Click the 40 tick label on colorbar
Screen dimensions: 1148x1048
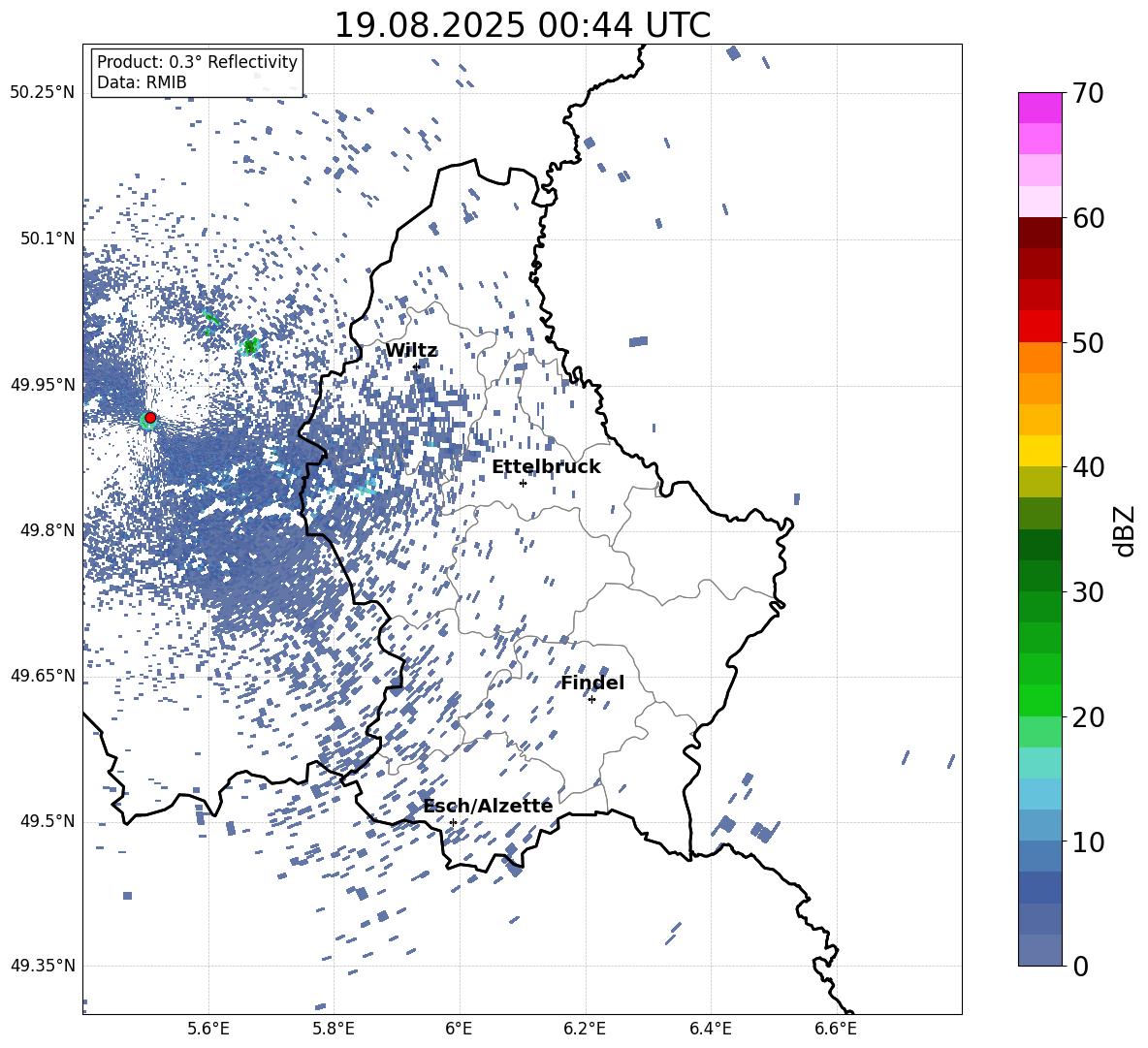pos(1088,467)
